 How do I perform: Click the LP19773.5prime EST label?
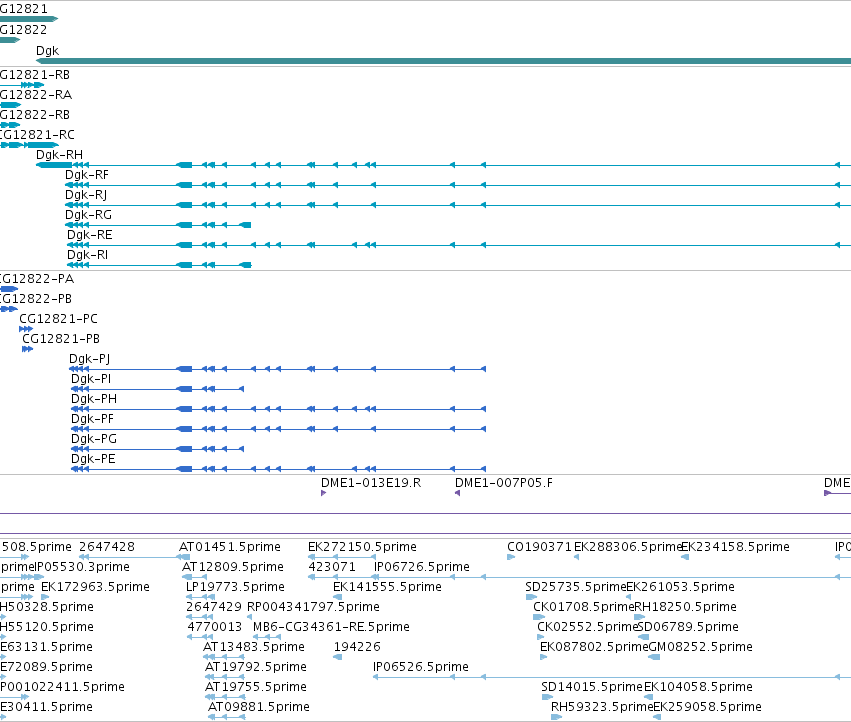coord(236,587)
